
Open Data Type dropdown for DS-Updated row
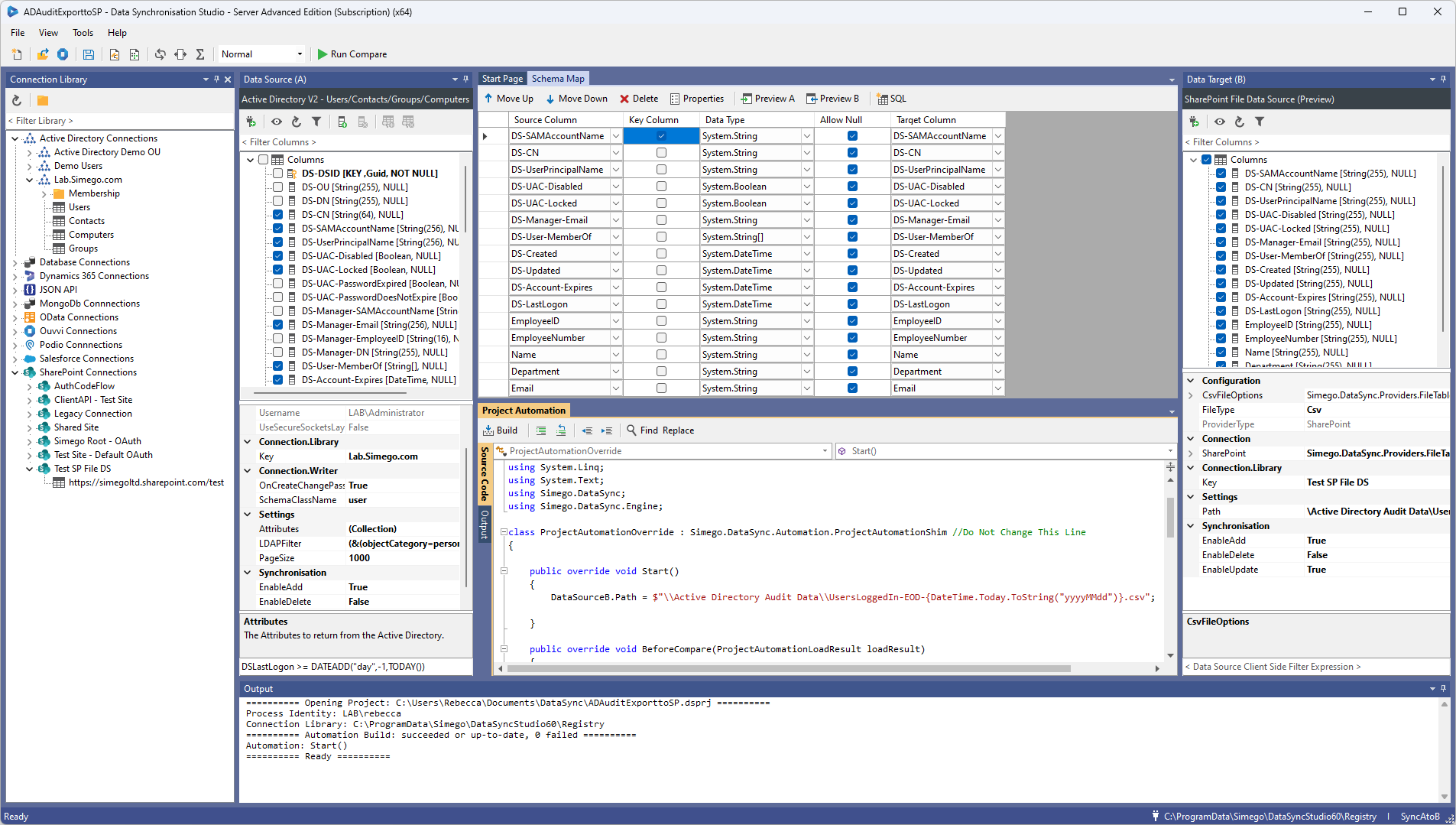[806, 271]
